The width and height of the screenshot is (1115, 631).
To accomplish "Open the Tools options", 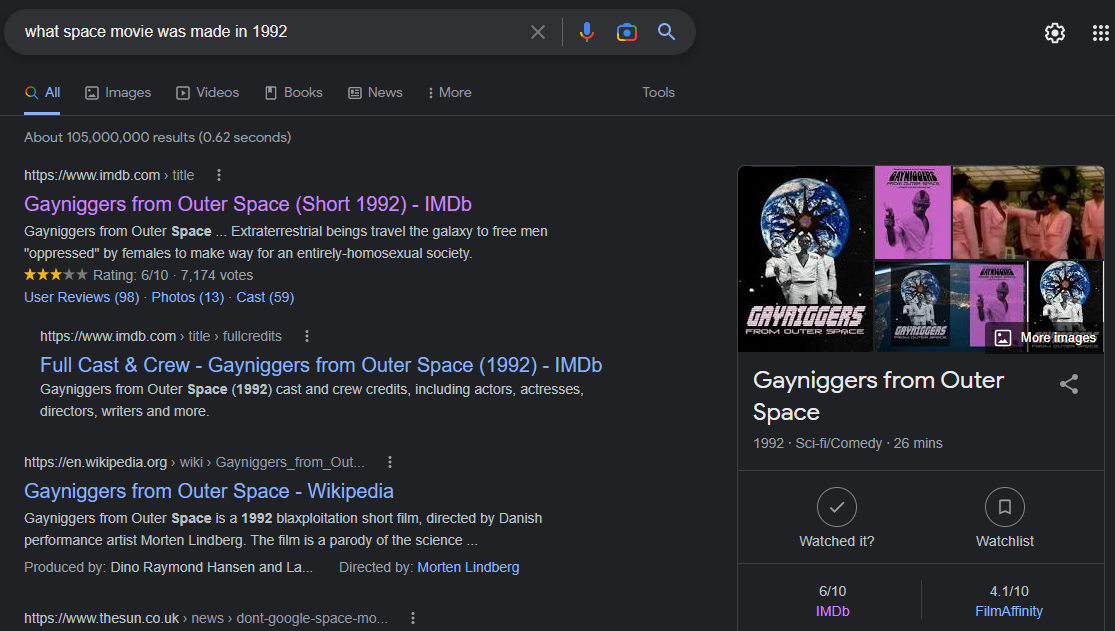I will [658, 92].
